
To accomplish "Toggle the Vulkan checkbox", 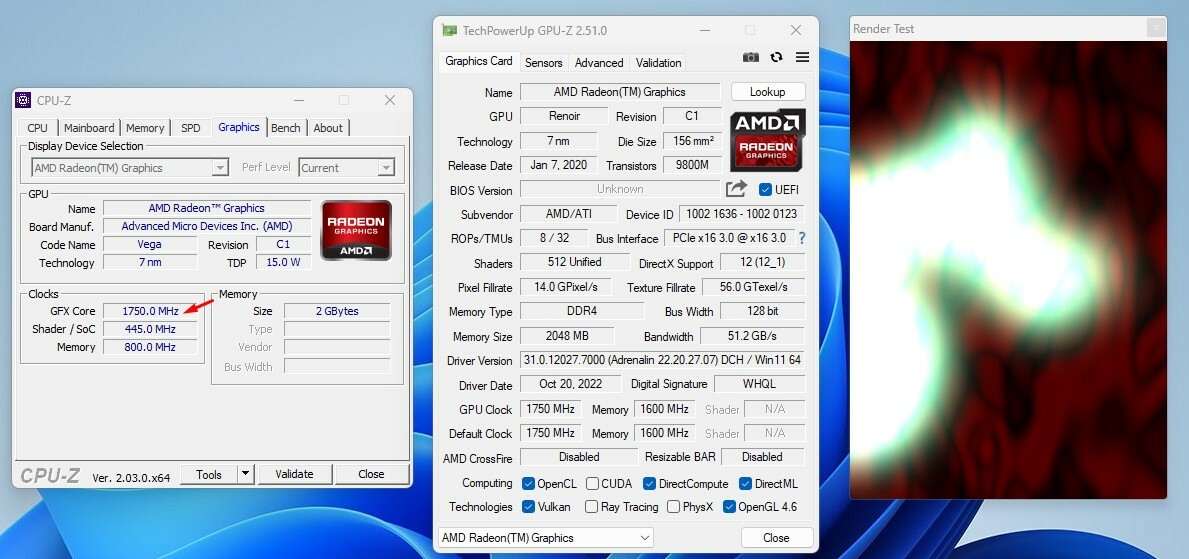I will point(529,507).
